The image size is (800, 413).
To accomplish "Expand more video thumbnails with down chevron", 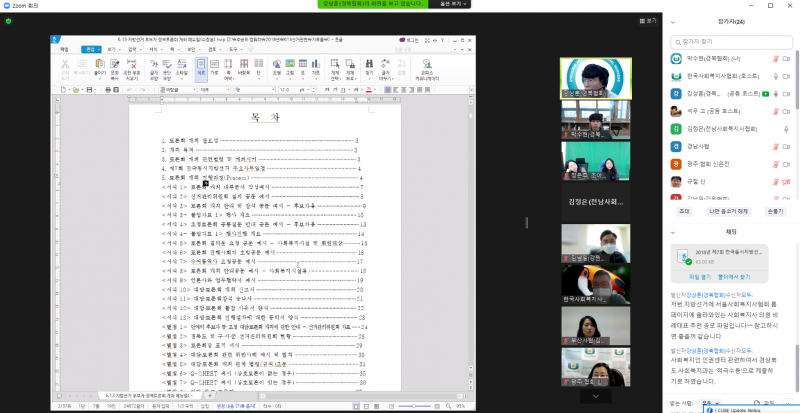I will 595,396.
